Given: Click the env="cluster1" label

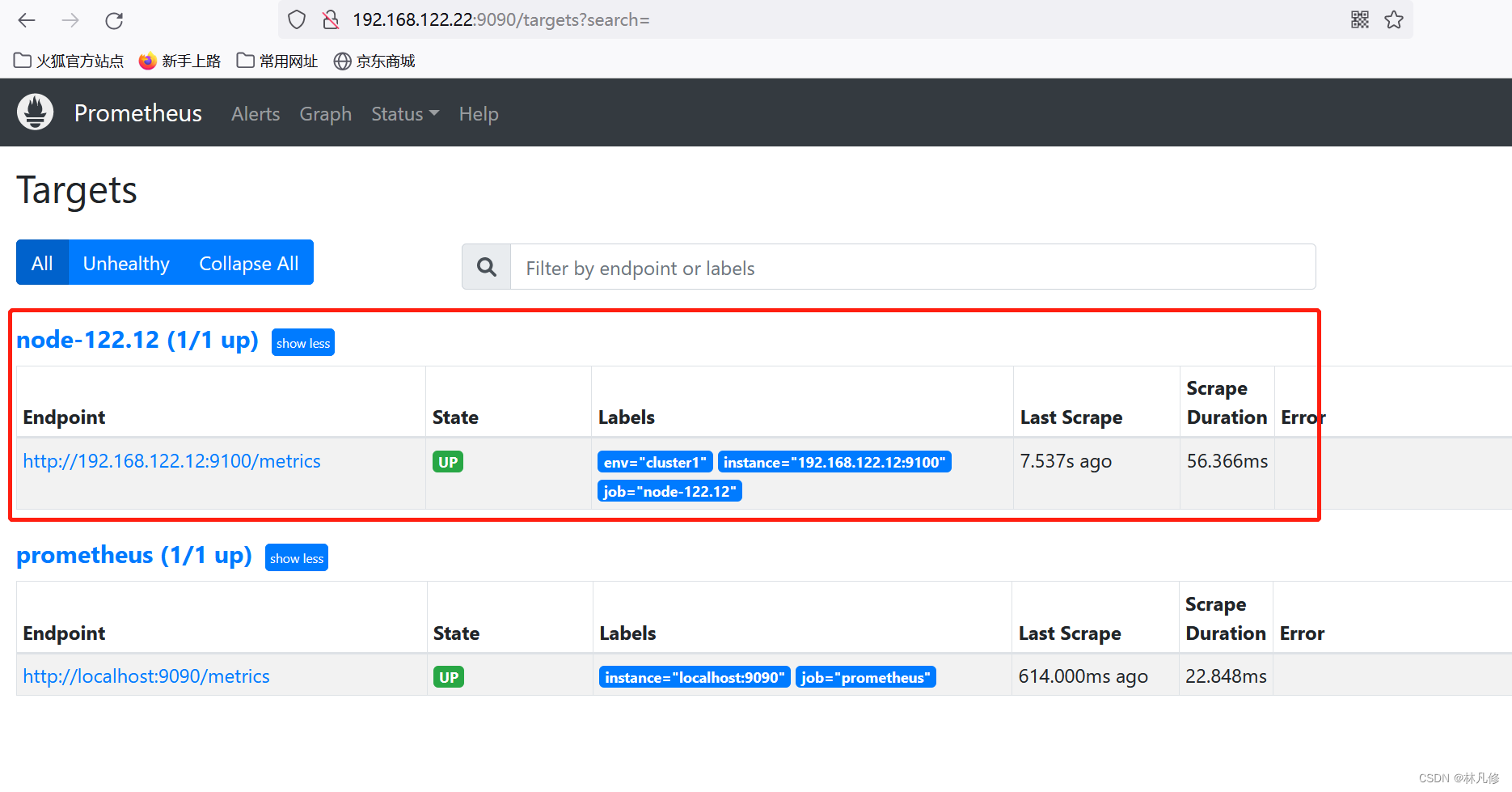Looking at the screenshot, I should (x=655, y=462).
